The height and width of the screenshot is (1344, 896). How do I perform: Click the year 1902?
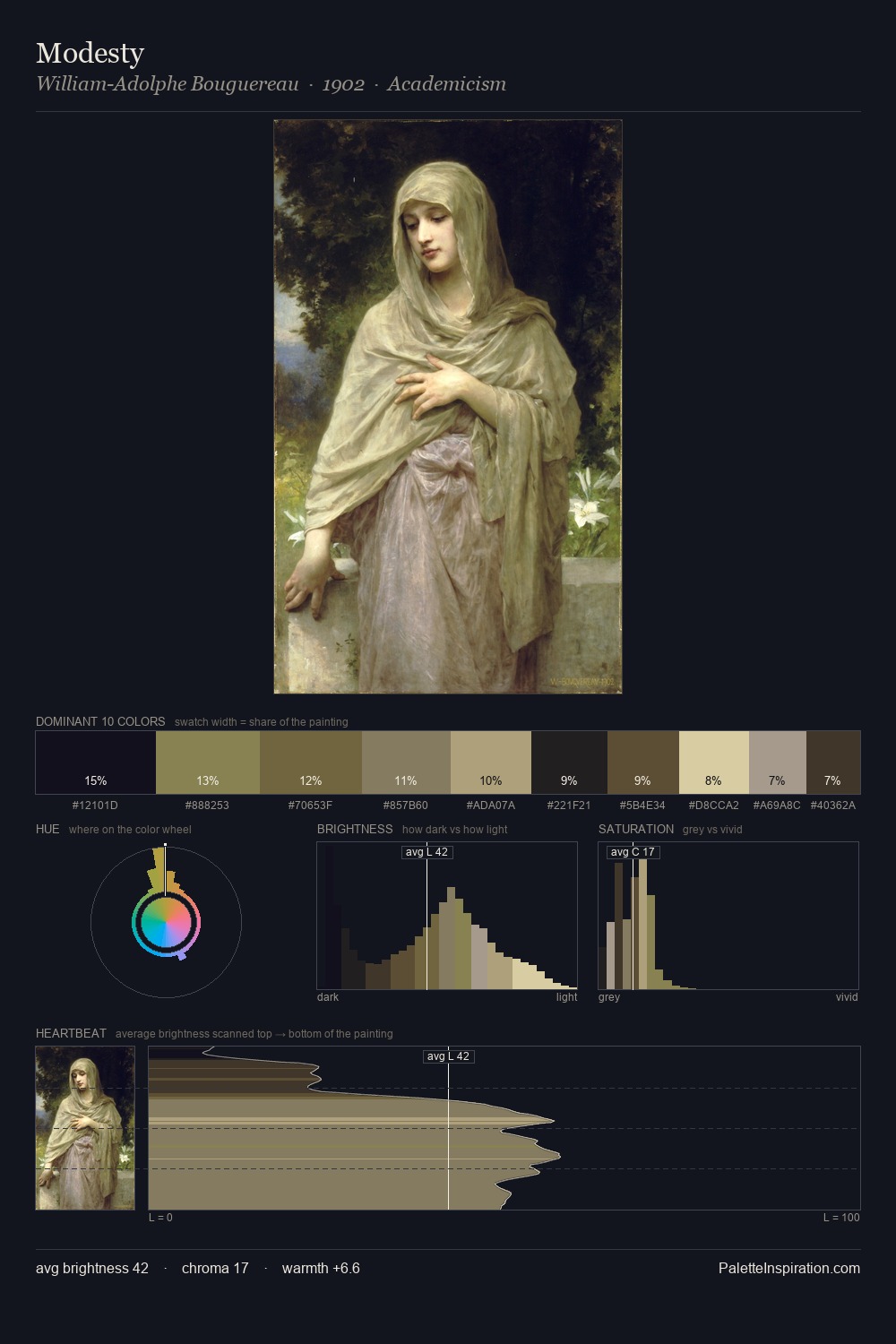343,84
